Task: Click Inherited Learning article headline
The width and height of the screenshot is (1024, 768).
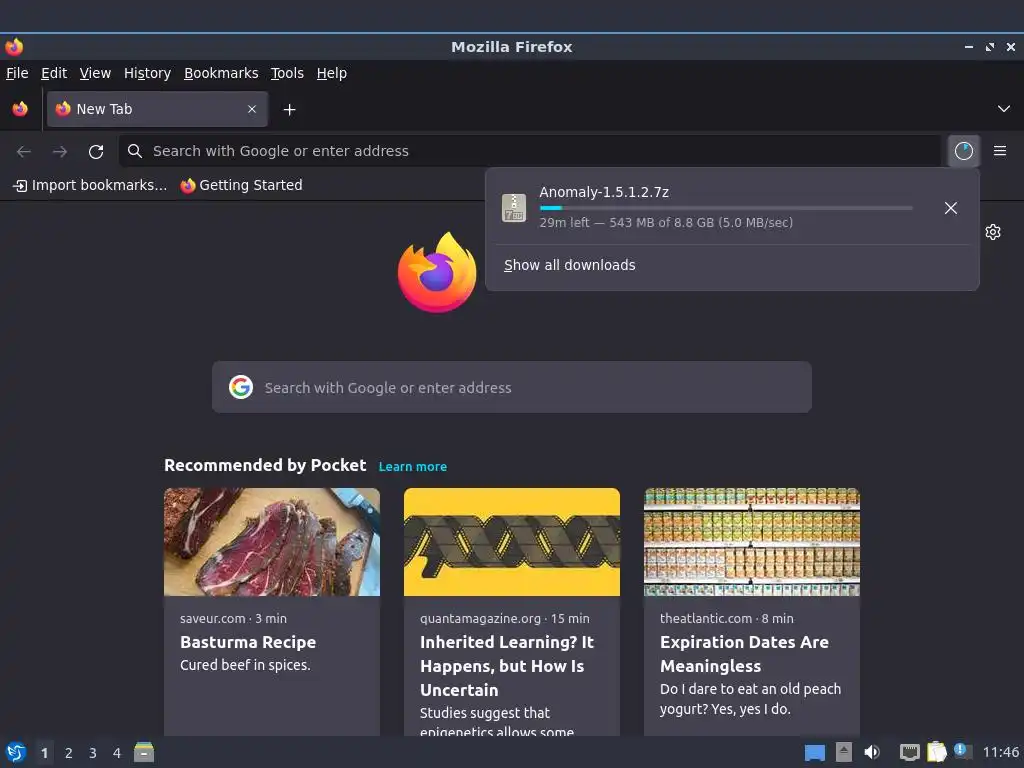Action: [x=507, y=666]
